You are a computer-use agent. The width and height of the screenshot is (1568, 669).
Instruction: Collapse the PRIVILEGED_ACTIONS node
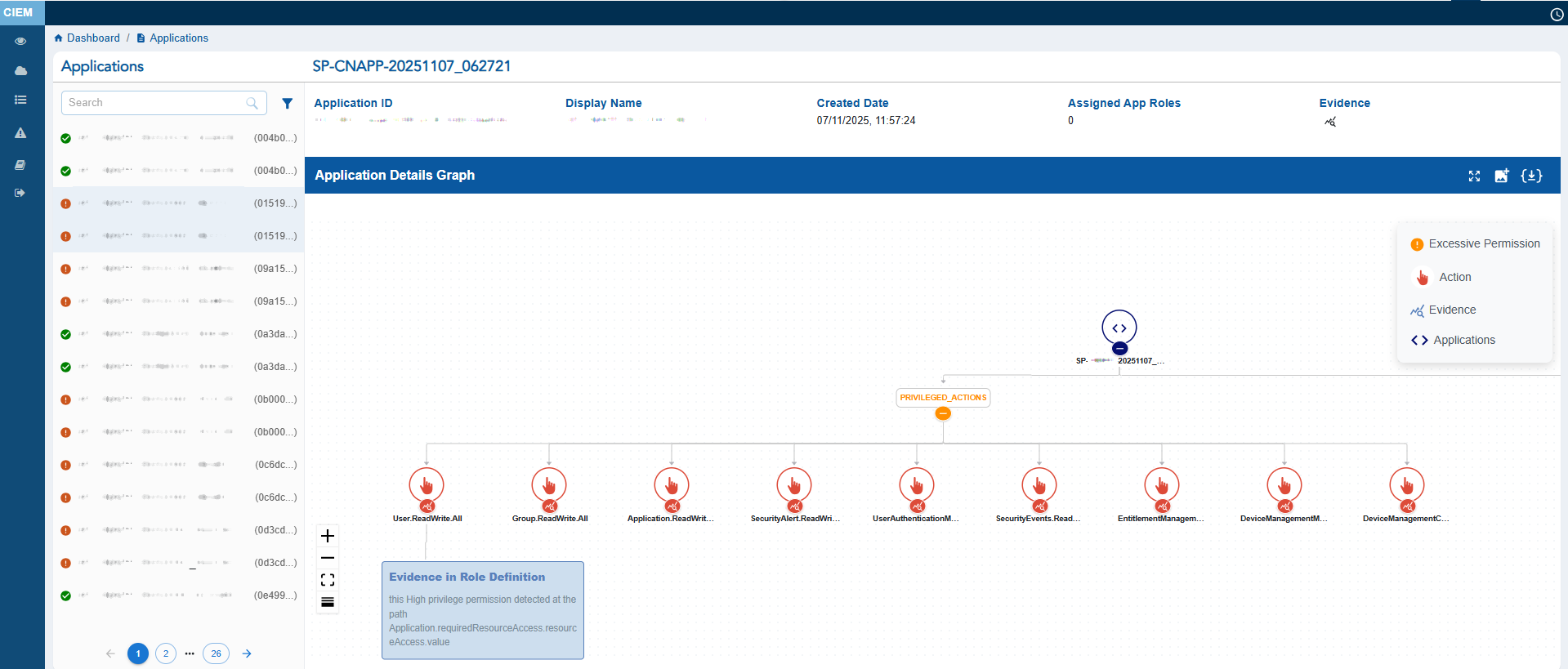click(x=943, y=413)
